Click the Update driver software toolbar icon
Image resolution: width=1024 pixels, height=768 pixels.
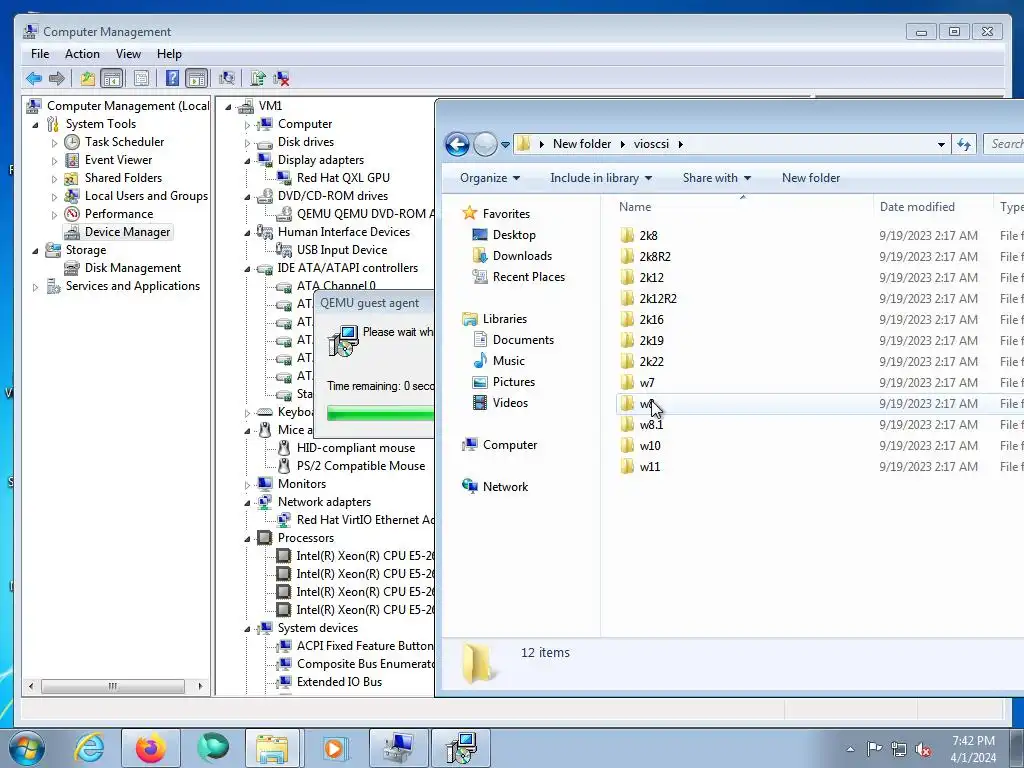click(258, 79)
